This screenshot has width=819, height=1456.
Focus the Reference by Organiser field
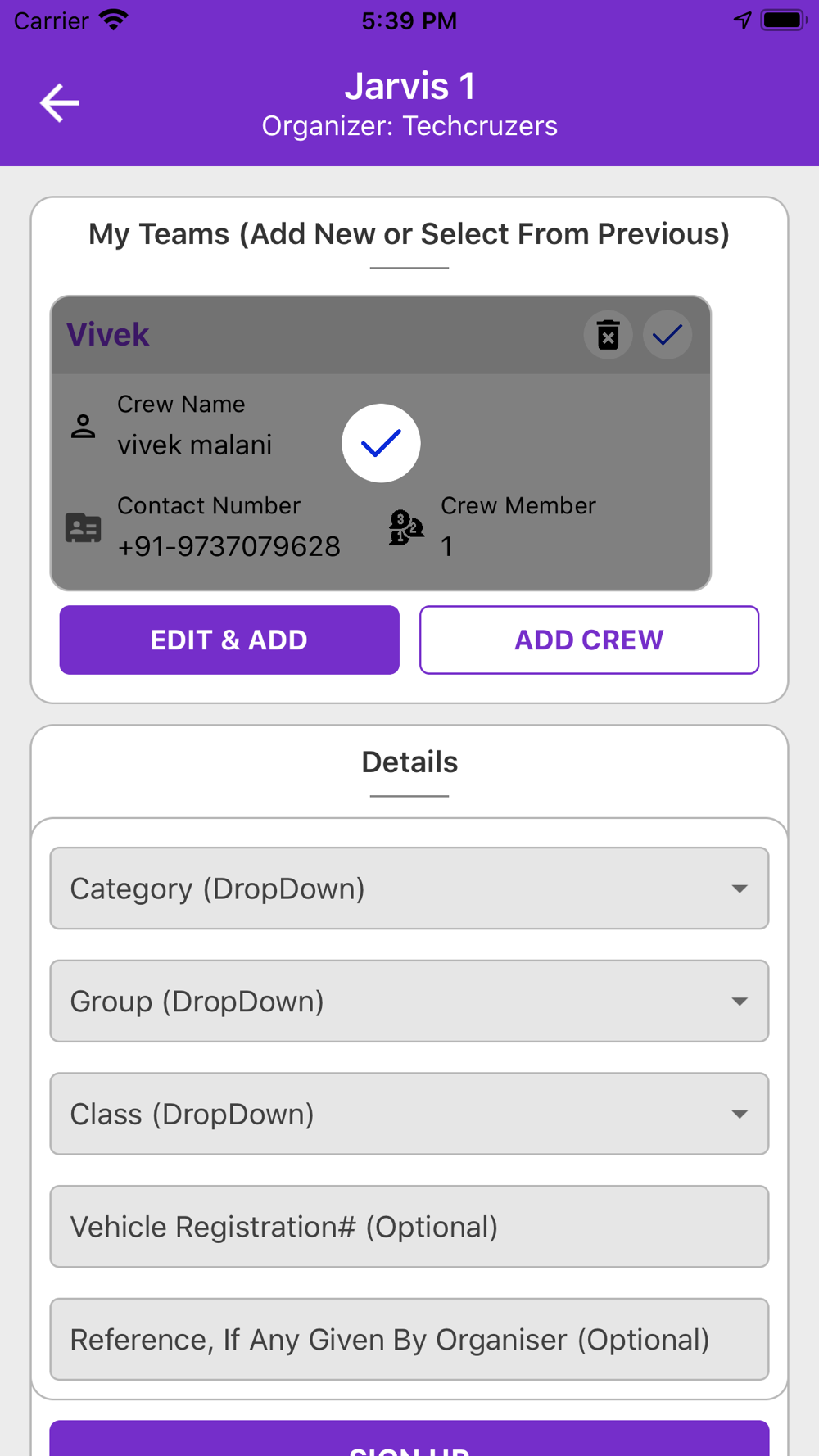point(409,1340)
